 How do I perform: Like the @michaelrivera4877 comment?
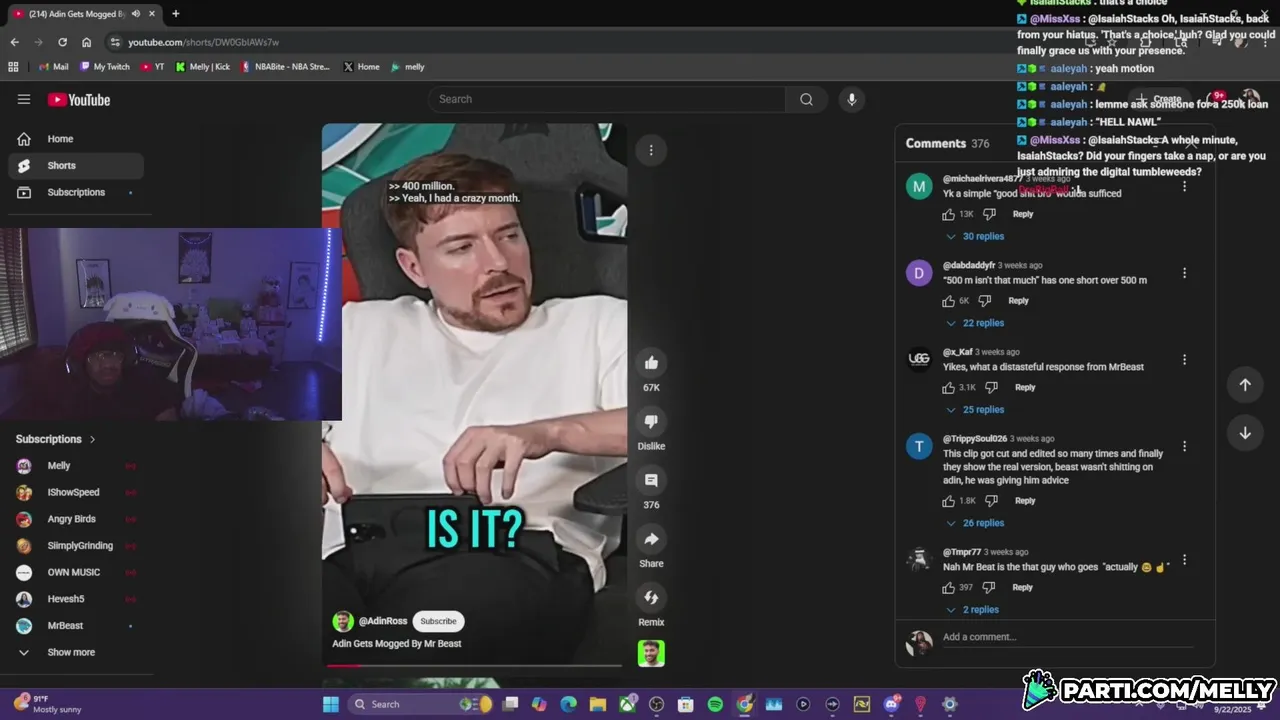point(949,214)
